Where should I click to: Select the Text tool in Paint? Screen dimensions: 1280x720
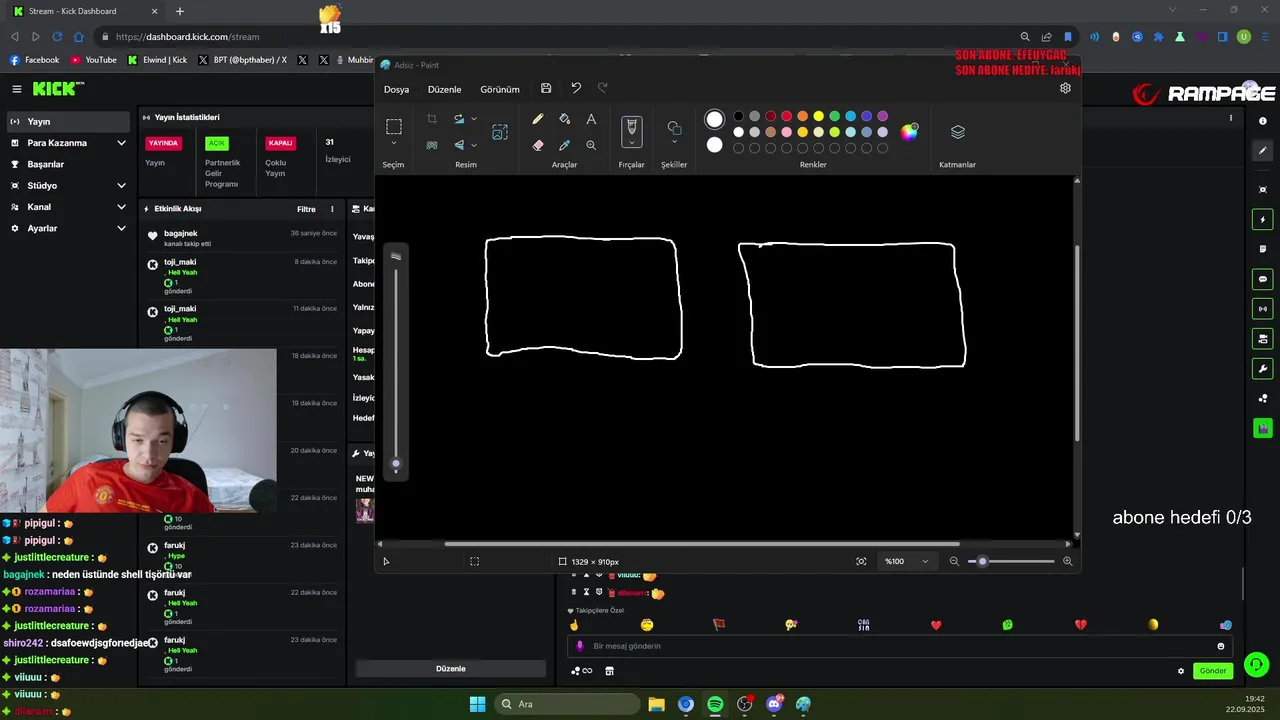[591, 119]
